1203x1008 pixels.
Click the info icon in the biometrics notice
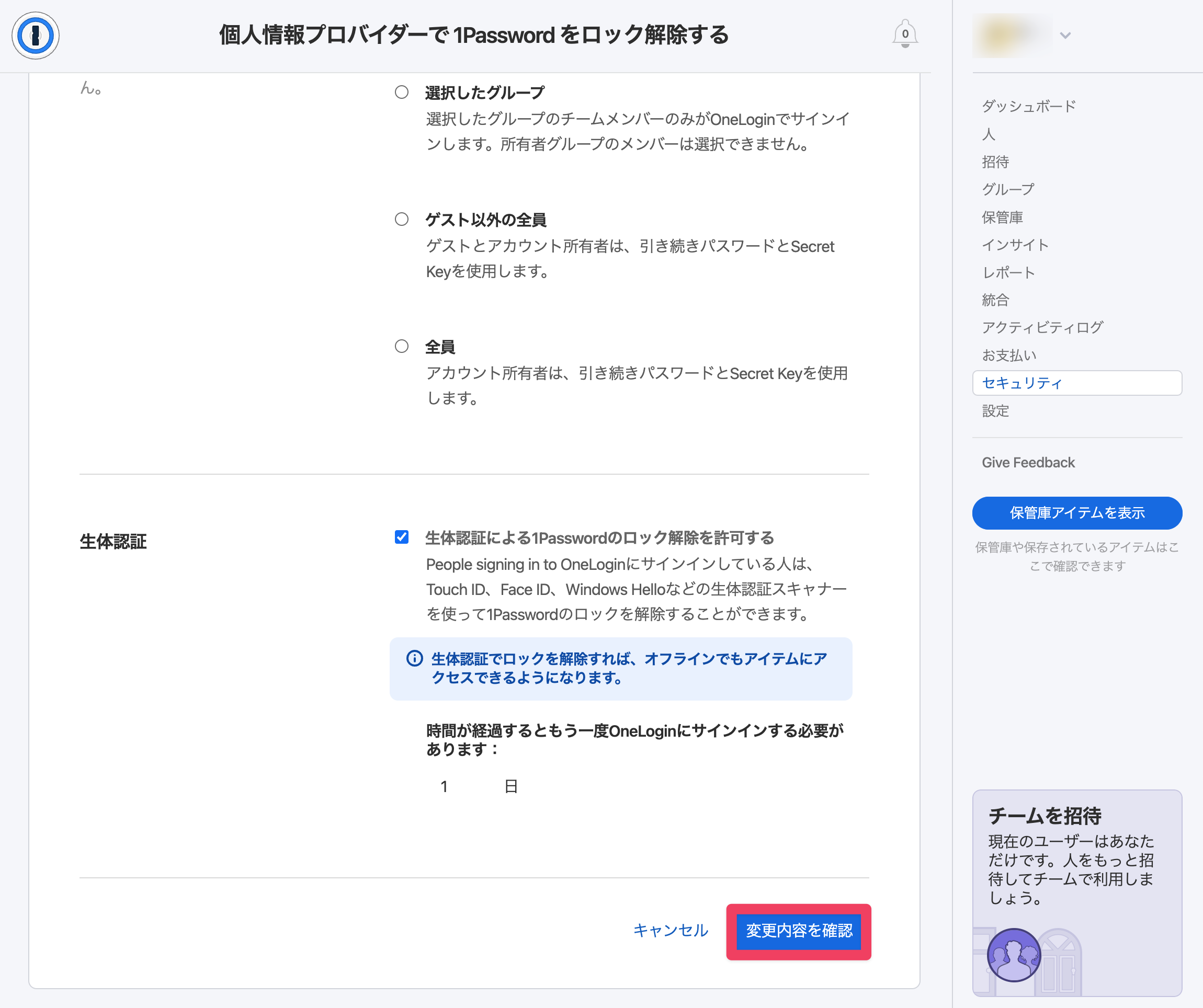414,659
